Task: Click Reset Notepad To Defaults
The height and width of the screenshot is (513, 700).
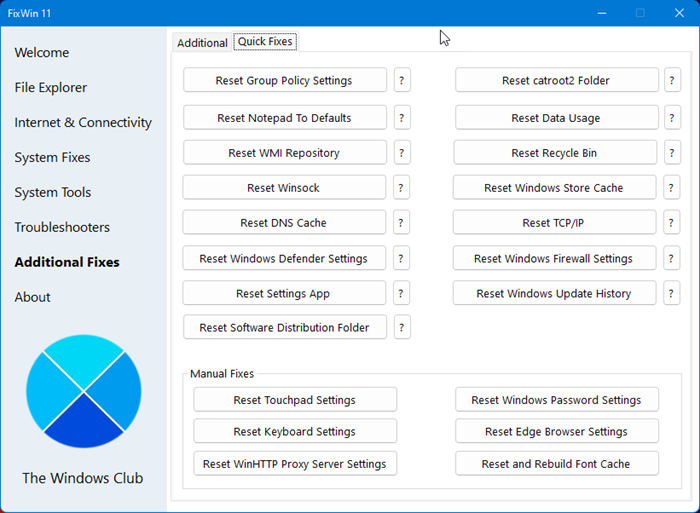Action: coord(285,118)
